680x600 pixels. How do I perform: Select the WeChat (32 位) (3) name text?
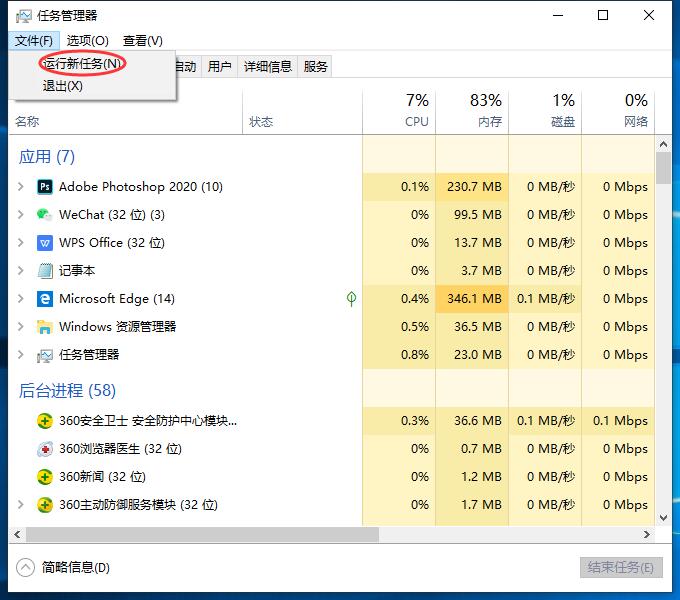coord(112,215)
